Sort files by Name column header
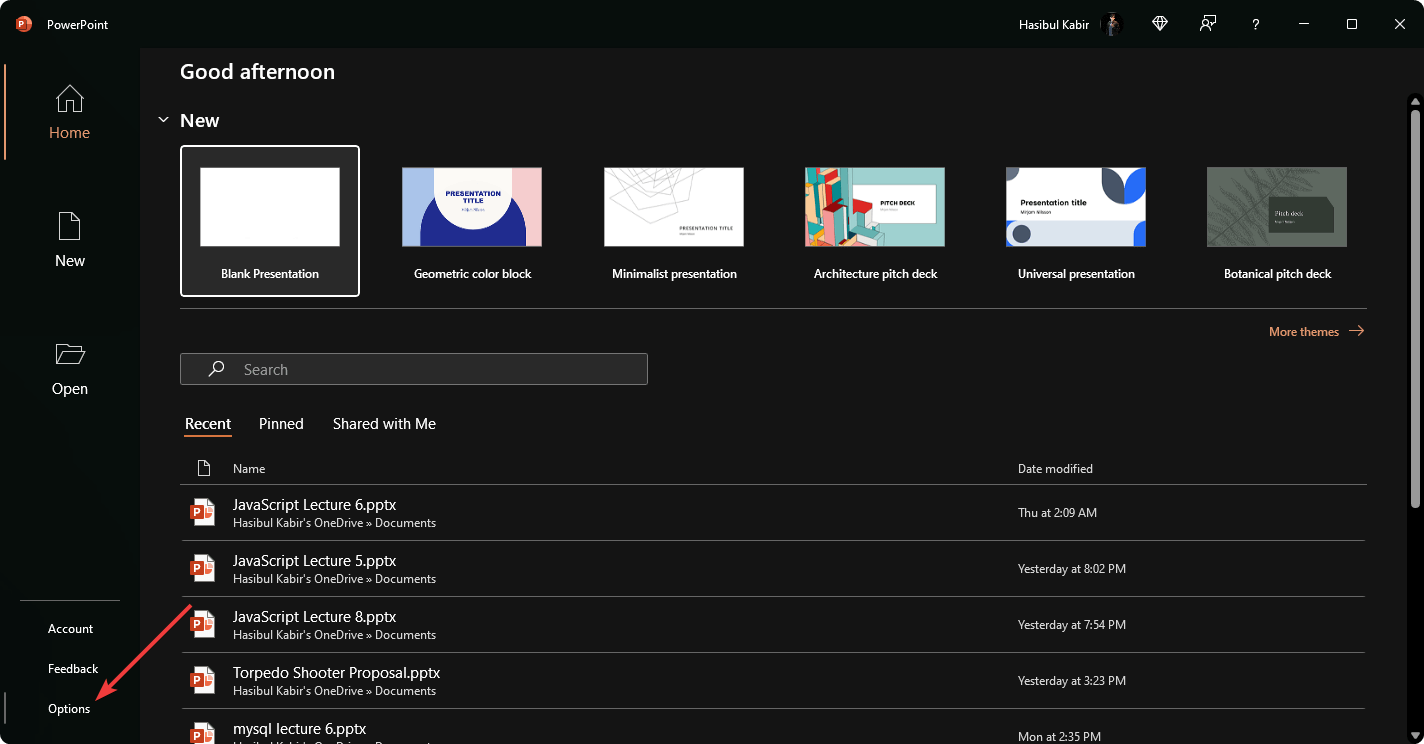Viewport: 1424px width, 744px height. tap(249, 468)
